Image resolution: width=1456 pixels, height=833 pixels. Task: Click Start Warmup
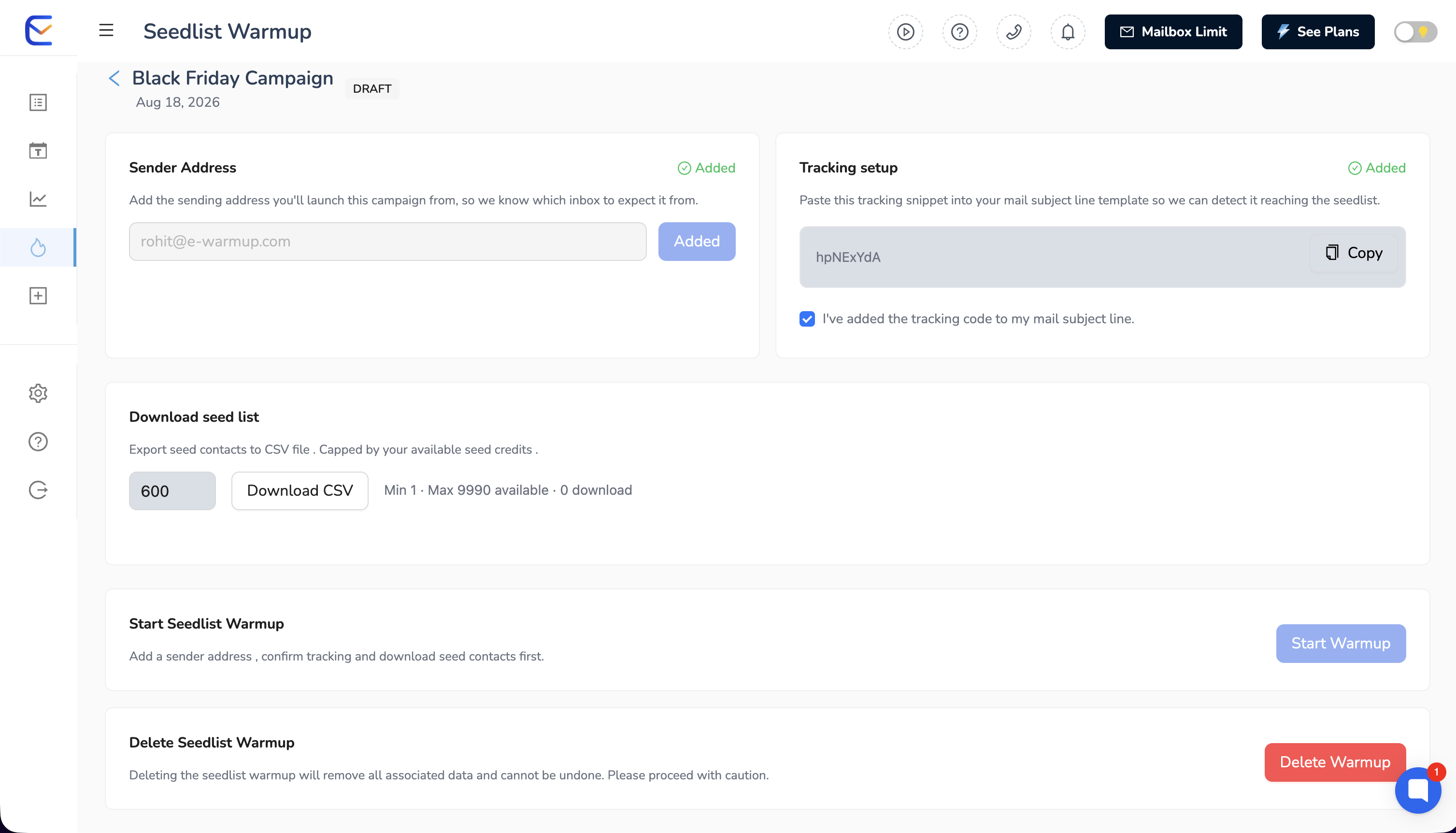[1341, 644]
